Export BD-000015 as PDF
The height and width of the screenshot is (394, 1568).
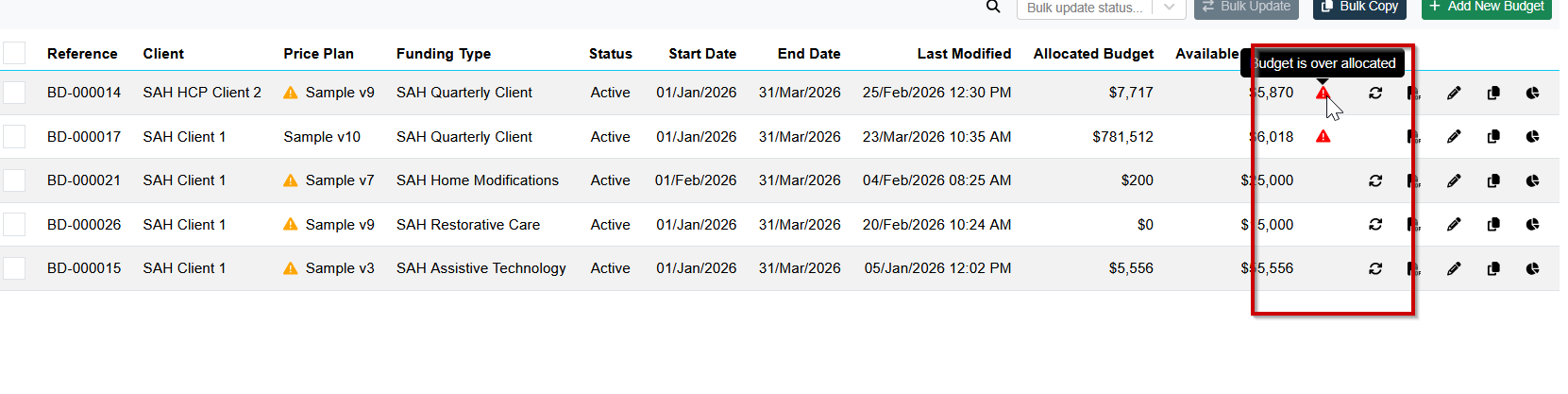1413,268
